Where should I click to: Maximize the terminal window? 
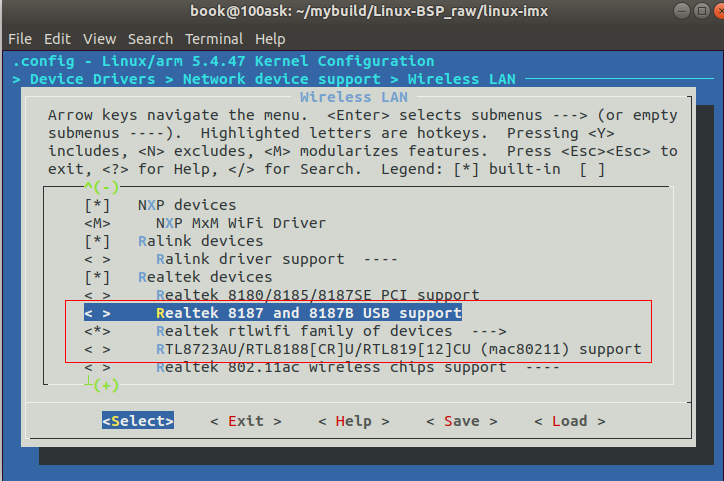[702, 11]
